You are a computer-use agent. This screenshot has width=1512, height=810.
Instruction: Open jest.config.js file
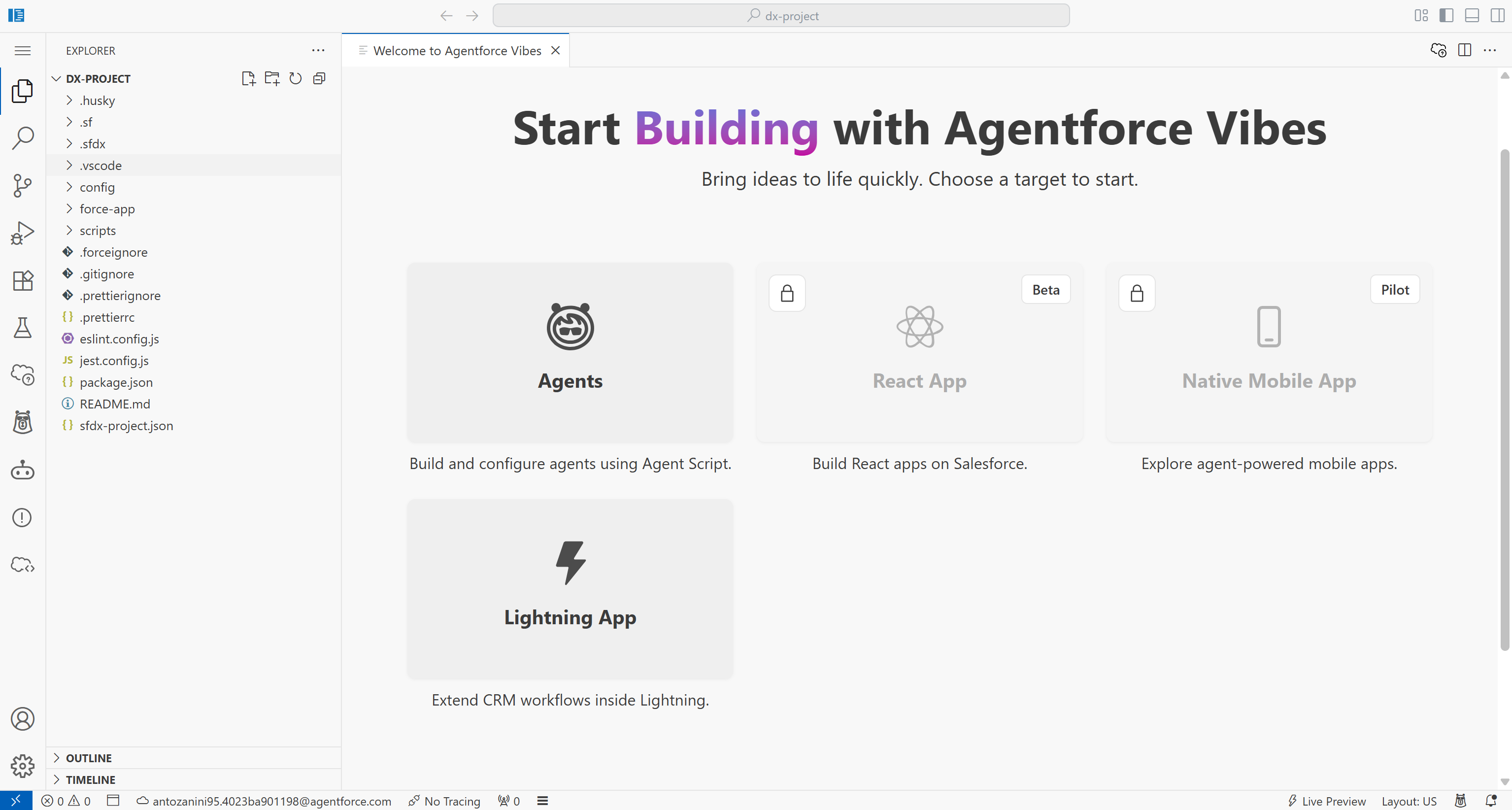pos(194,360)
